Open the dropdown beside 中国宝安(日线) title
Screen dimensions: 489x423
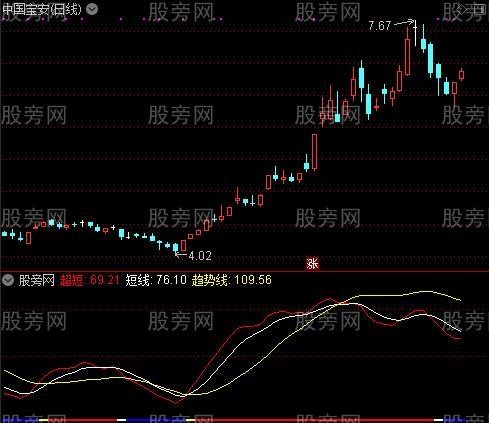coord(92,9)
